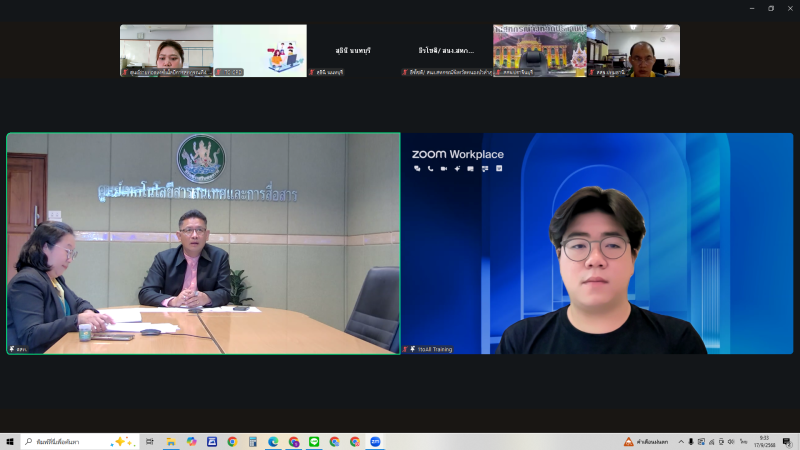Open LINE app from taskbar
The height and width of the screenshot is (450, 800).
[314, 441]
